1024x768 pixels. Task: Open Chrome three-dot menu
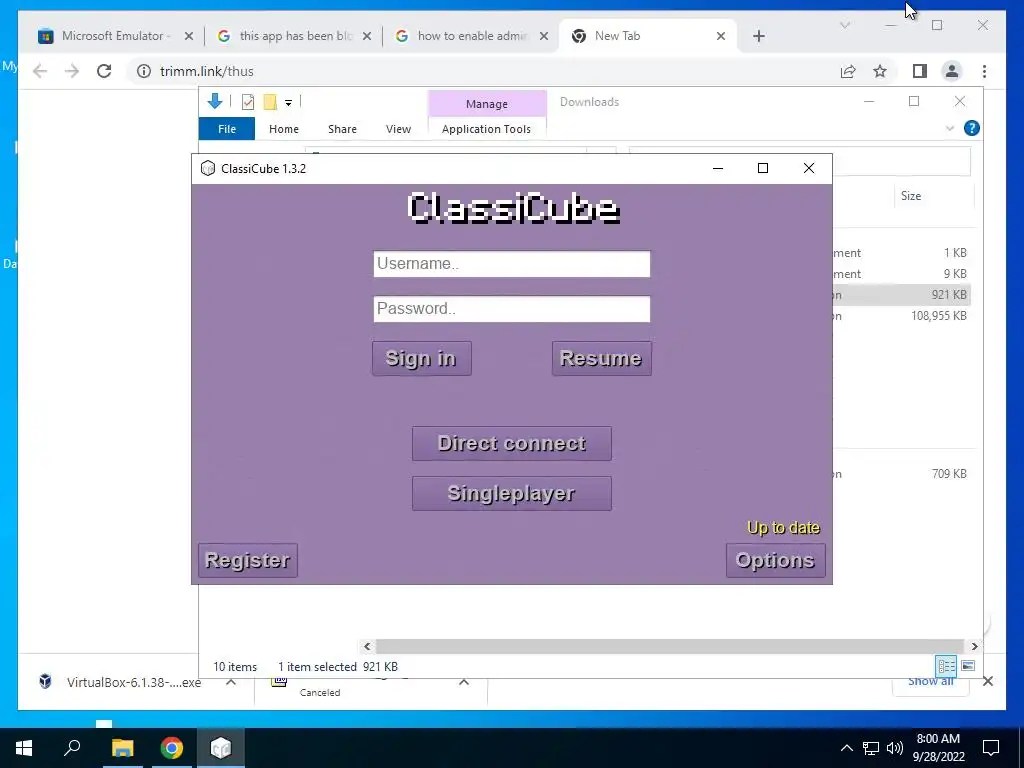(984, 71)
